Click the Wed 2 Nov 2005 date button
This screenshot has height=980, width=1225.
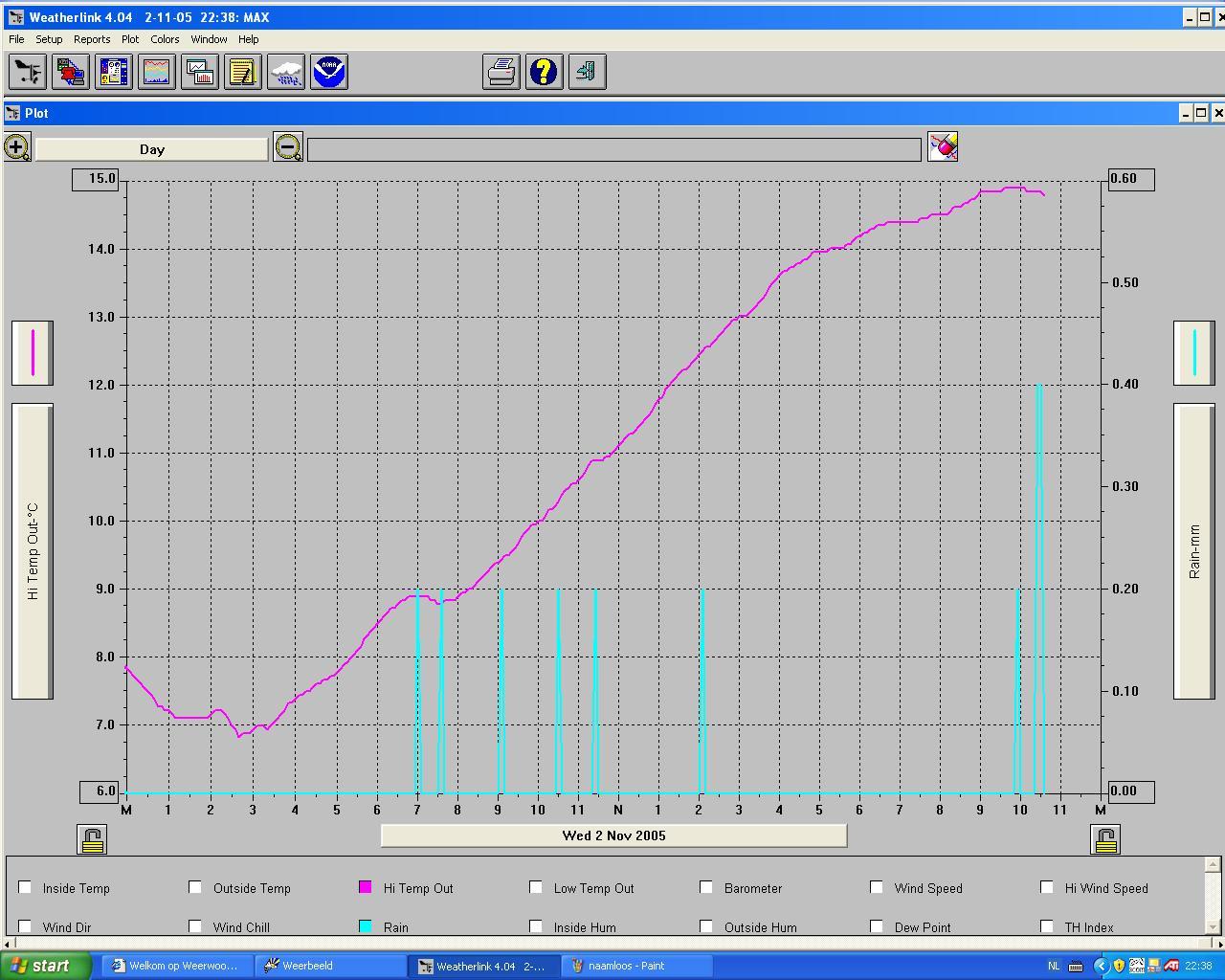coord(613,835)
